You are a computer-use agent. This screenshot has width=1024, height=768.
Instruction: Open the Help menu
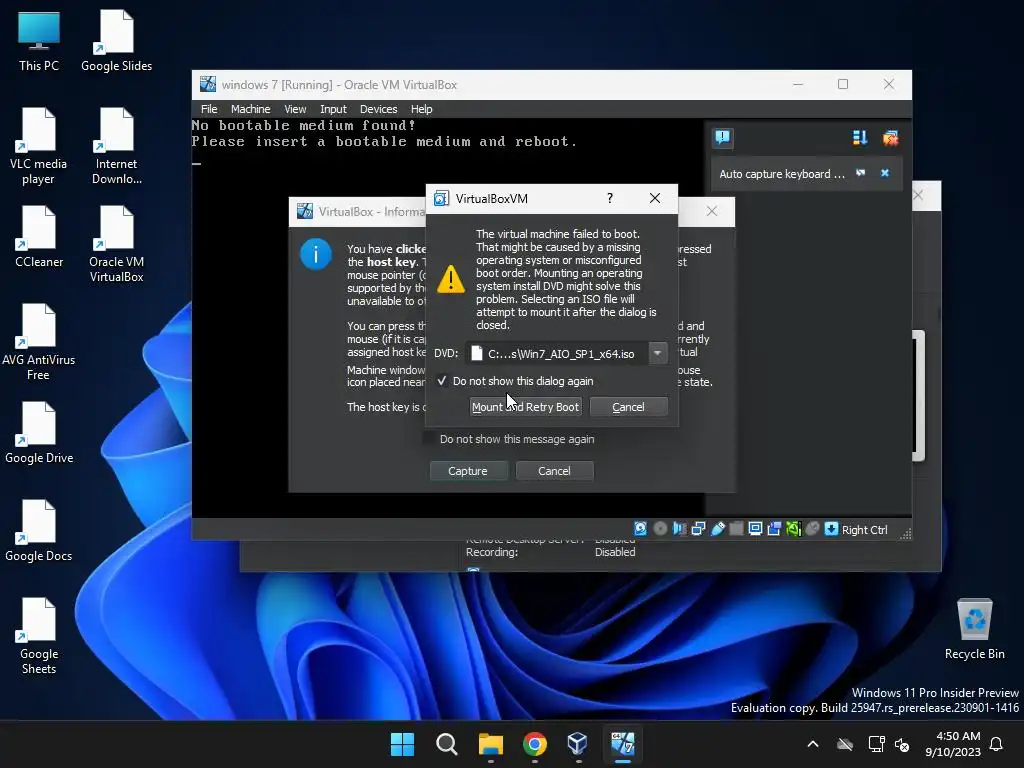tap(421, 109)
